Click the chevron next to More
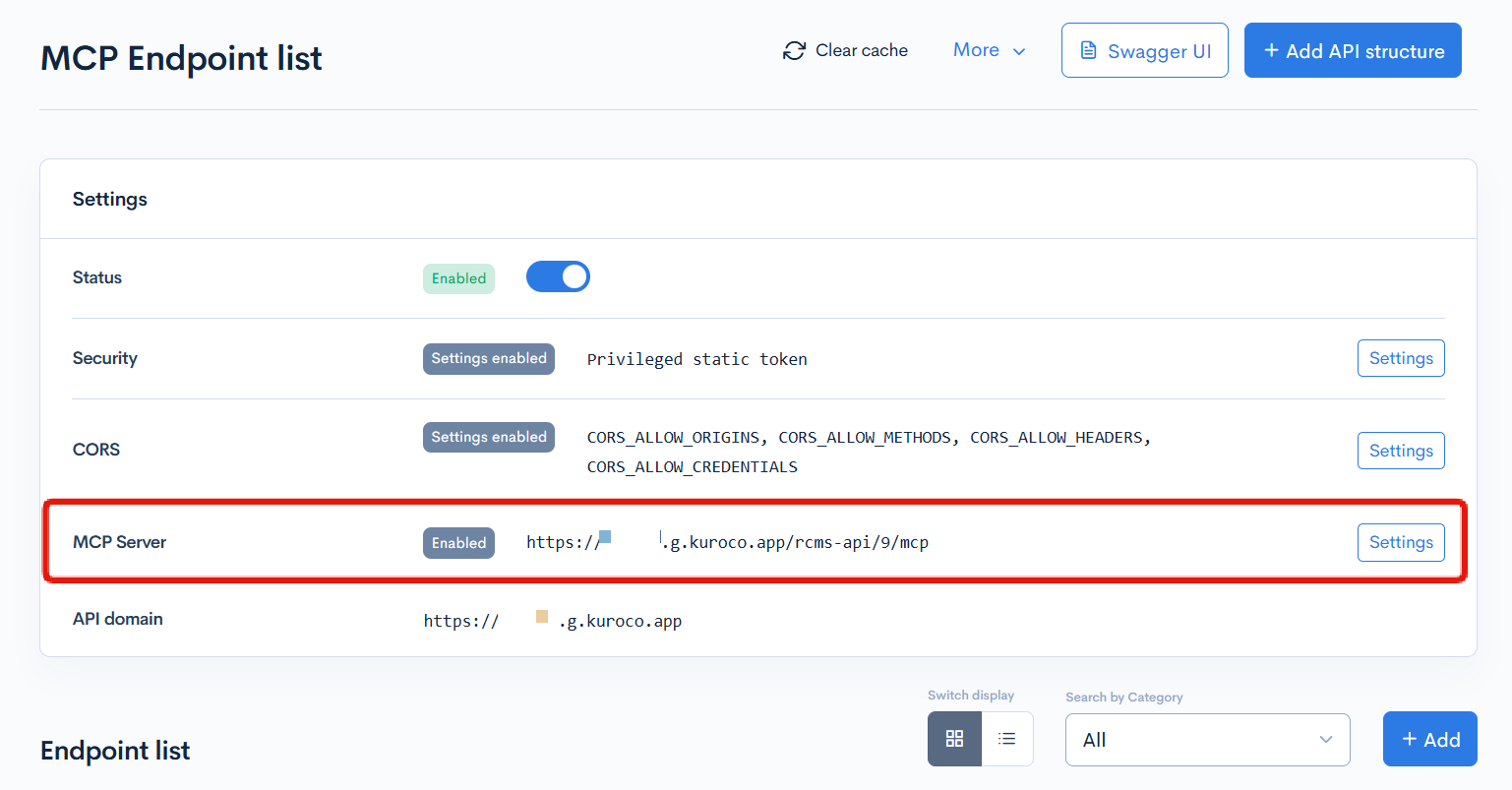Viewport: 1512px width, 790px height. click(x=1018, y=50)
